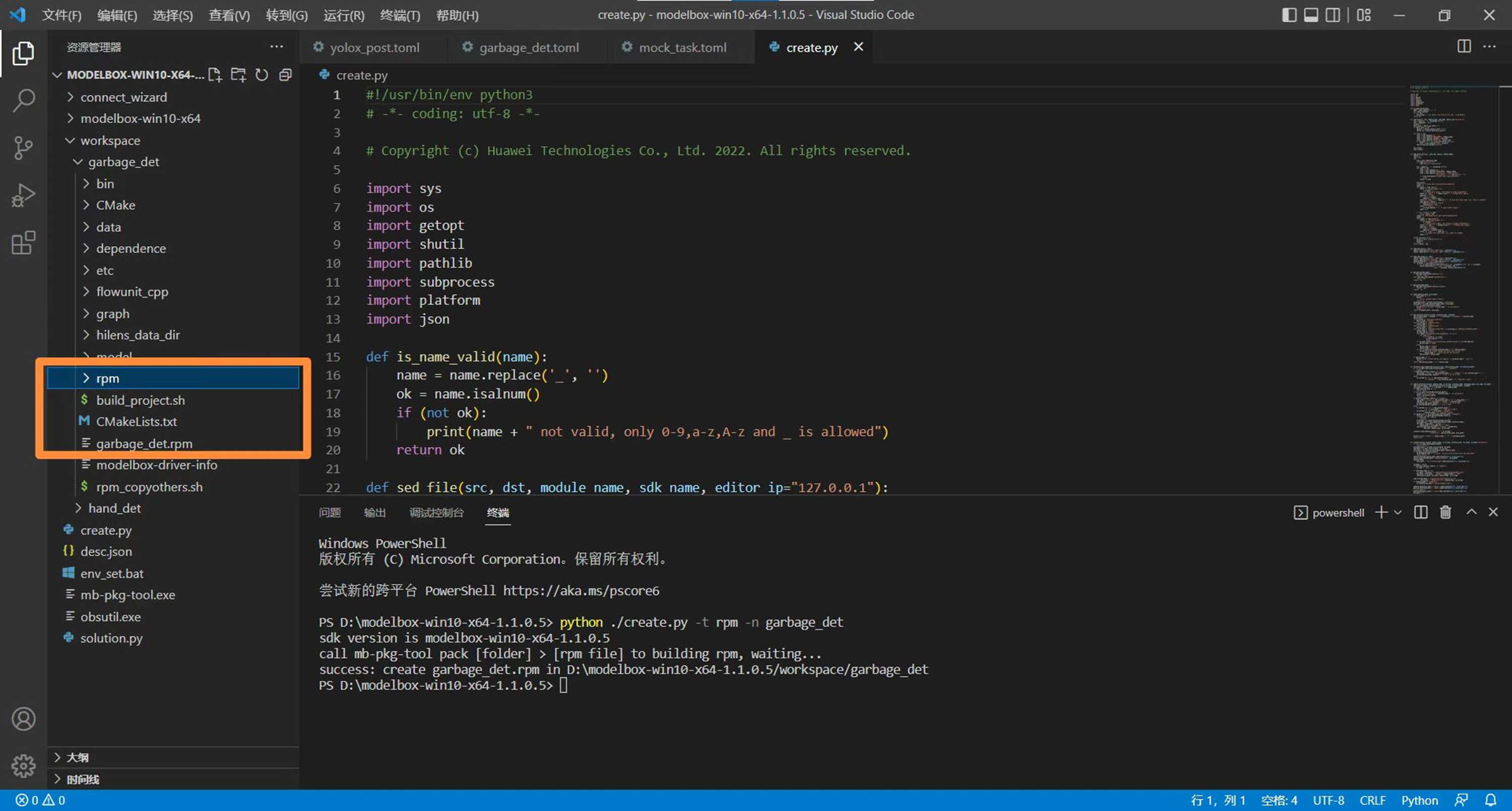Screen dimensions: 1512x811
Task: Collapse the workspace folder
Action: tap(110, 140)
